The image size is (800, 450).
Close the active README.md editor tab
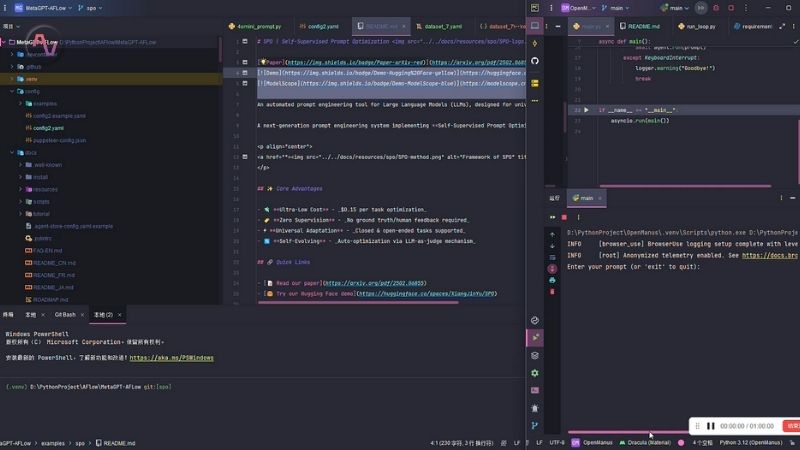pyautogui.click(x=404, y=26)
